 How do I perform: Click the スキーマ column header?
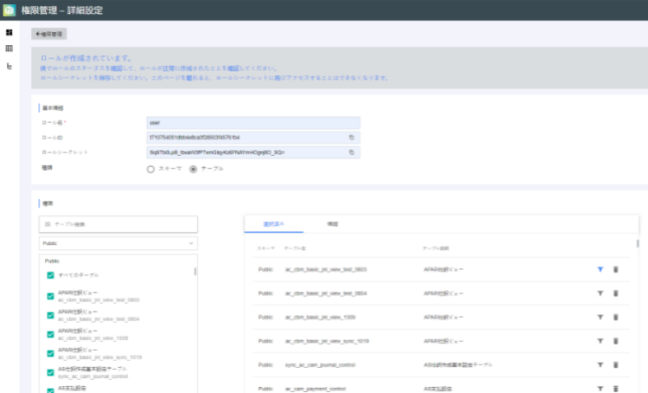(x=266, y=248)
